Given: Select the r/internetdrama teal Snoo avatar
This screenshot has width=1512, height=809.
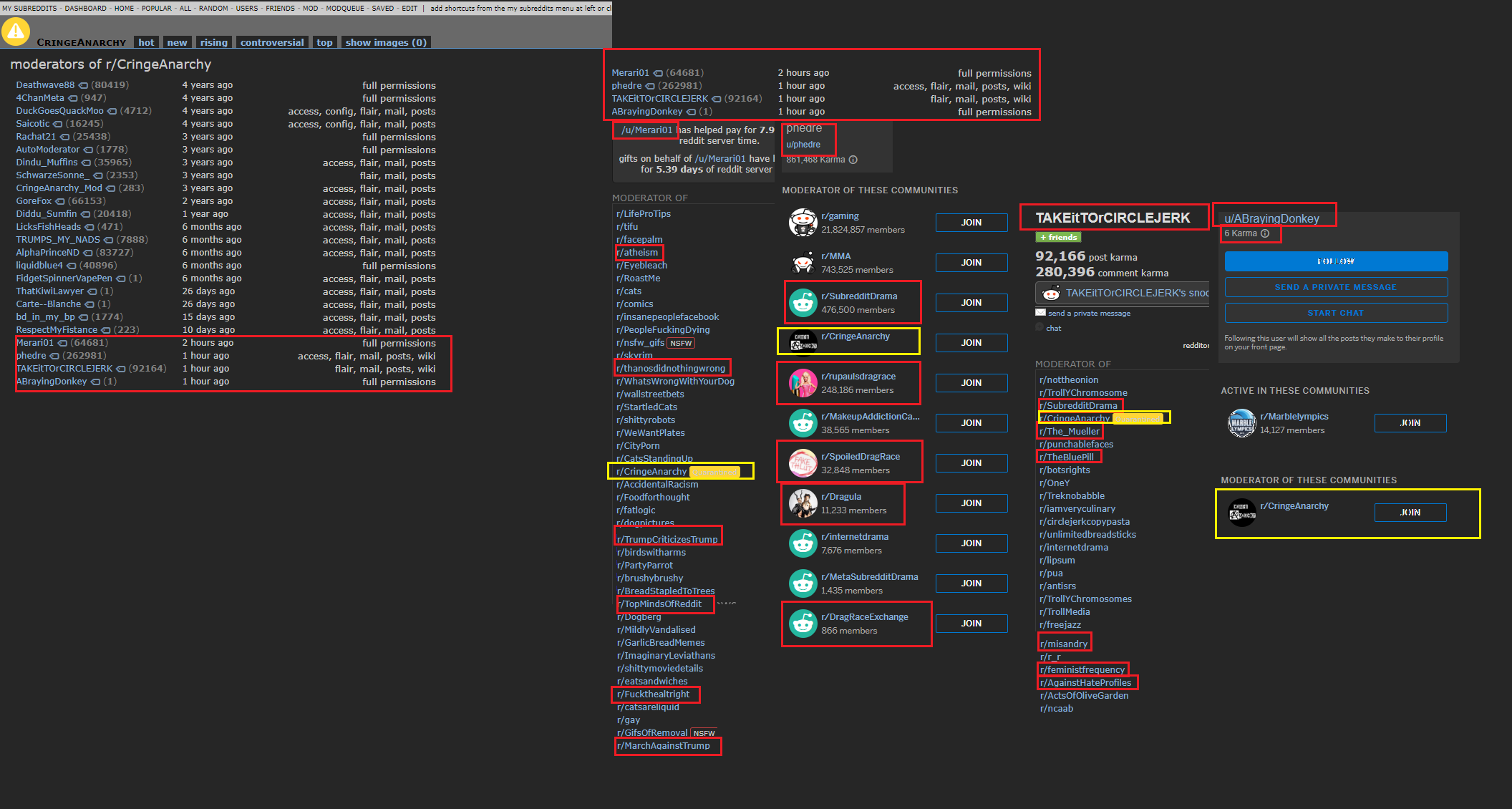Looking at the screenshot, I should tap(803, 543).
